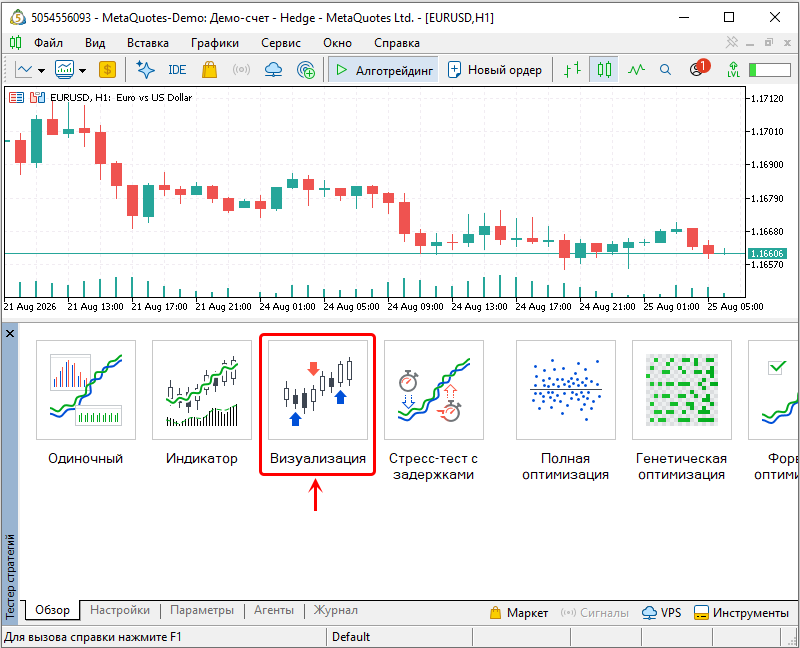
Task: Click the Signals broadcast toolbar icon
Action: pyautogui.click(x=241, y=69)
